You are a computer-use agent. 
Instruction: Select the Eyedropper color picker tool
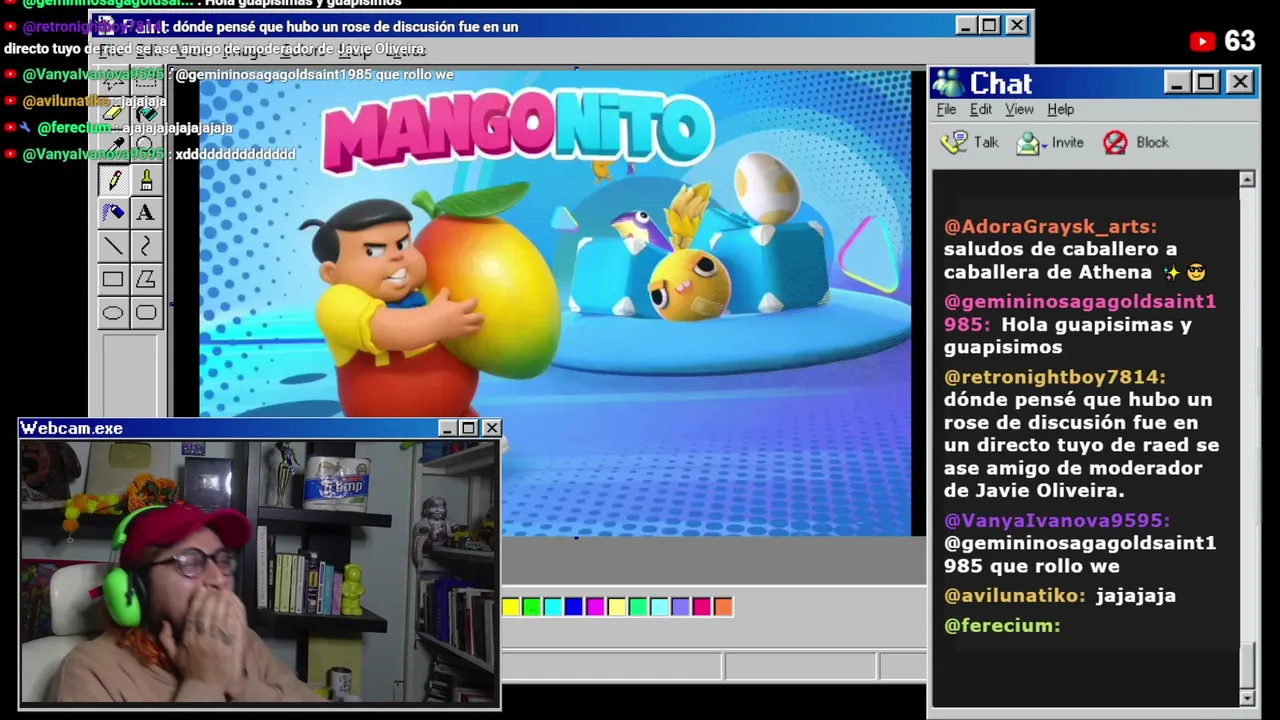pos(113,146)
